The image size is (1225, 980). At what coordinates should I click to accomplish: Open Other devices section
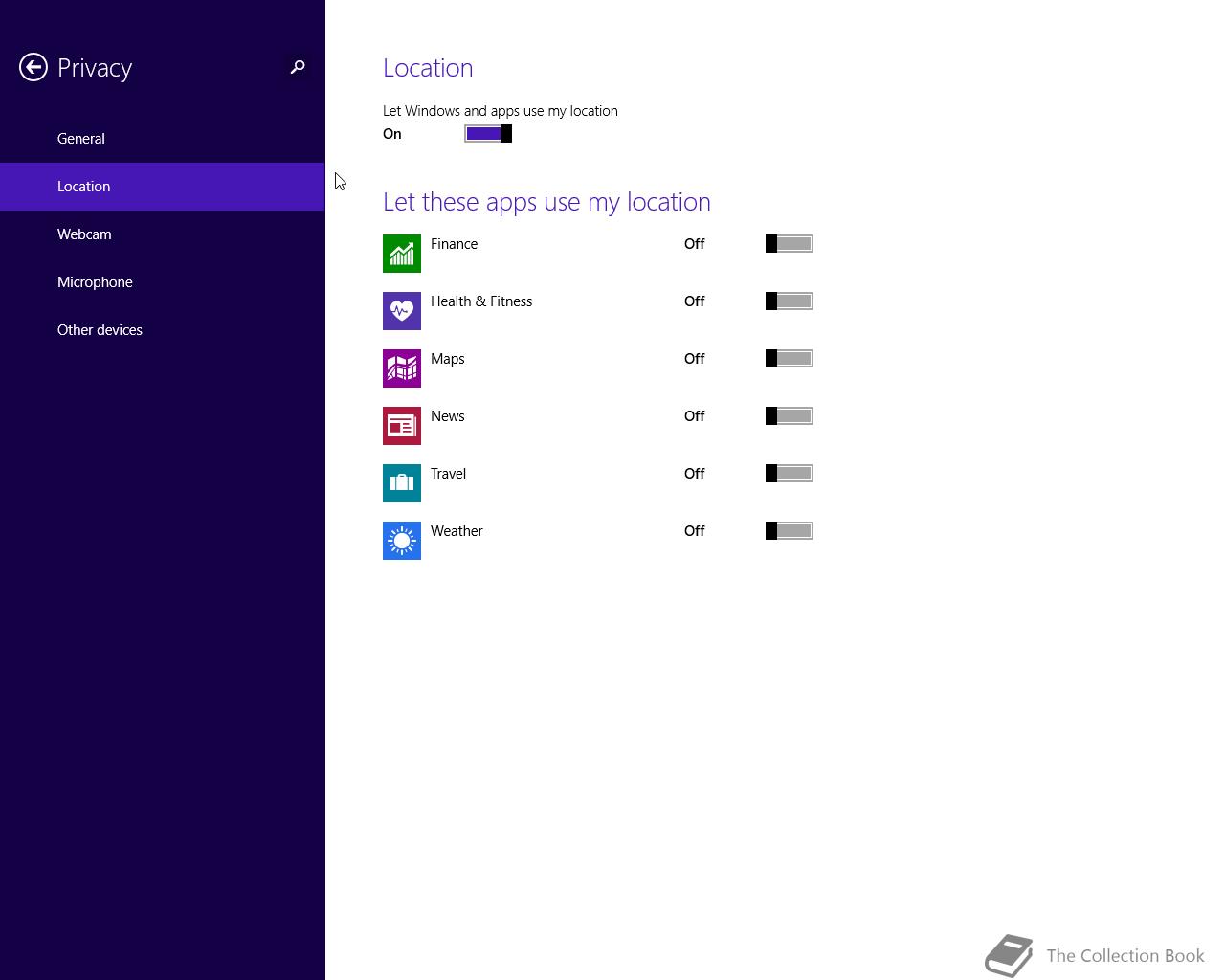tap(163, 330)
